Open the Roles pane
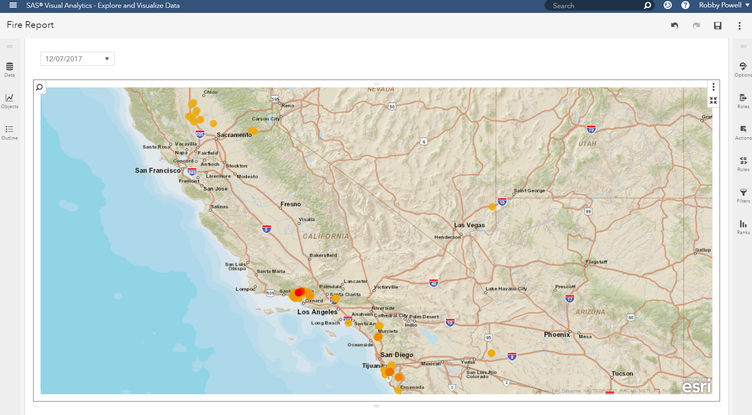This screenshot has height=415, width=752. (x=743, y=101)
